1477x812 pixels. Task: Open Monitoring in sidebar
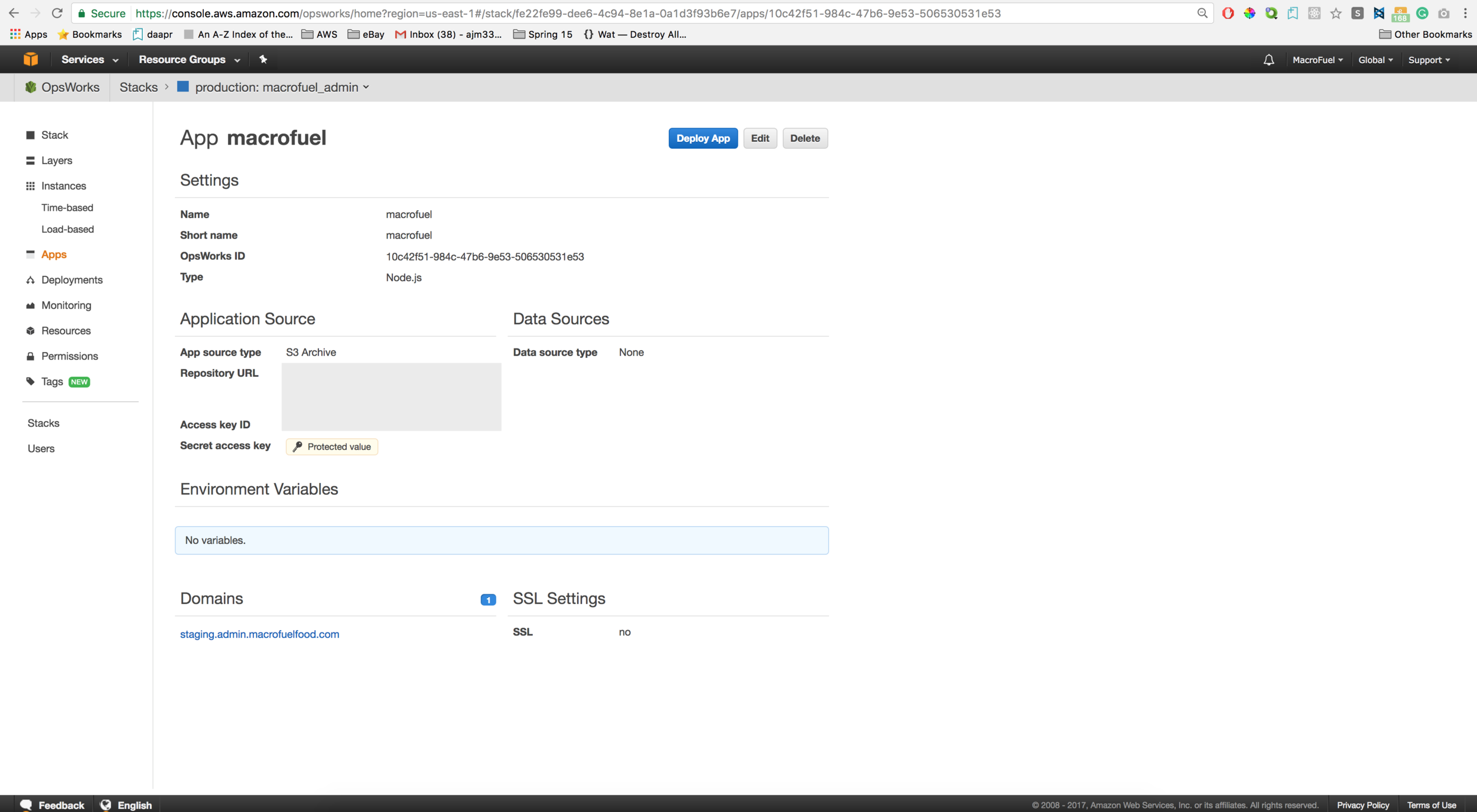tap(66, 305)
